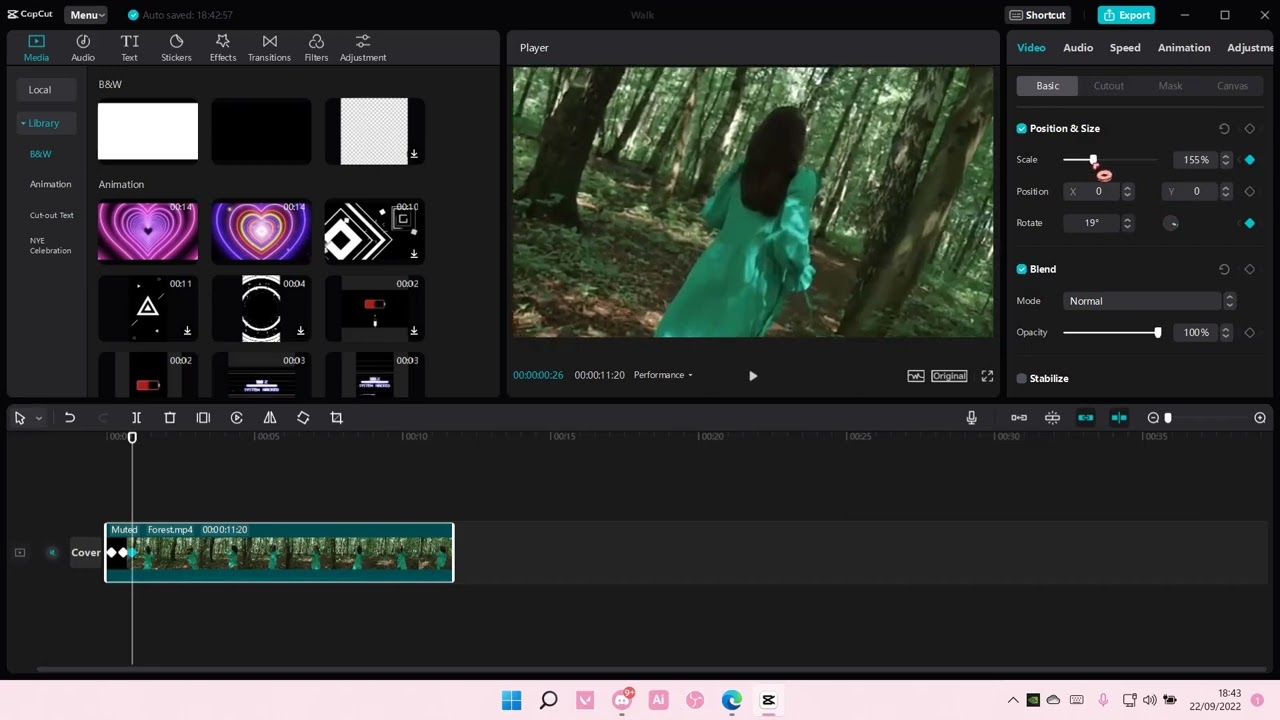Viewport: 1280px width, 720px height.
Task: Click the Scale slider handle
Action: click(1093, 160)
